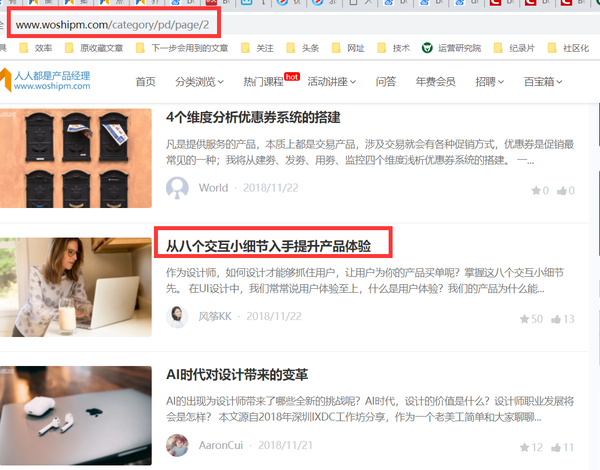Click the address bar URL field
This screenshot has width=600, height=470.
tap(112, 25)
